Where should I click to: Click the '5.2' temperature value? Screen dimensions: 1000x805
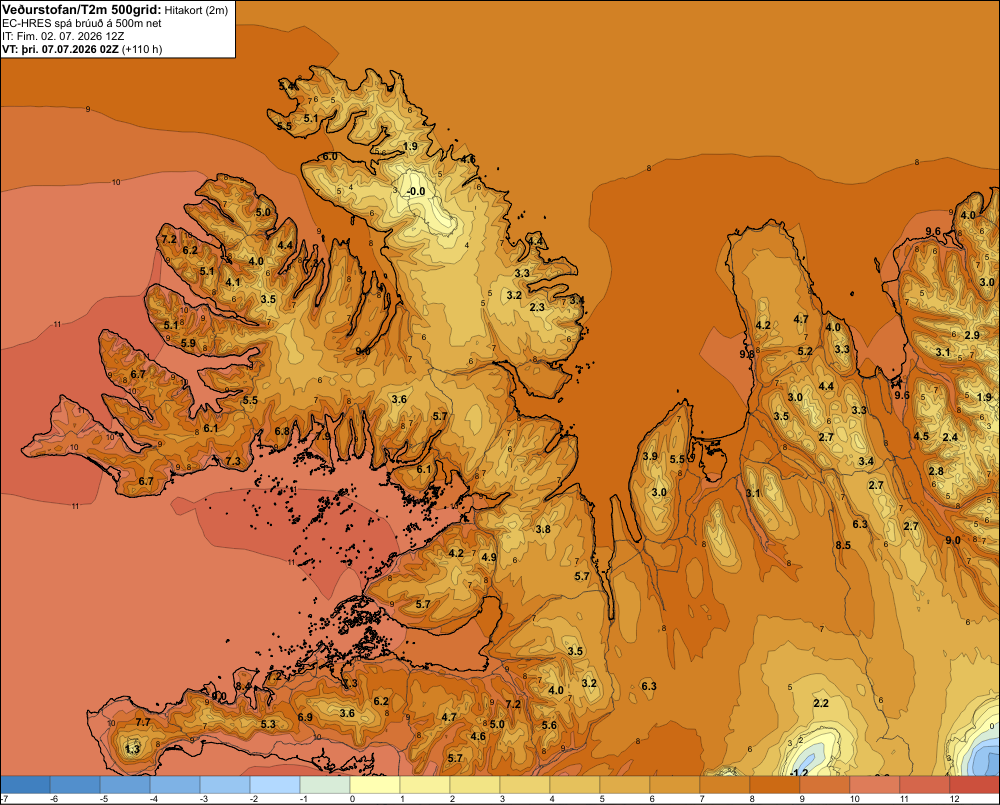click(x=805, y=351)
